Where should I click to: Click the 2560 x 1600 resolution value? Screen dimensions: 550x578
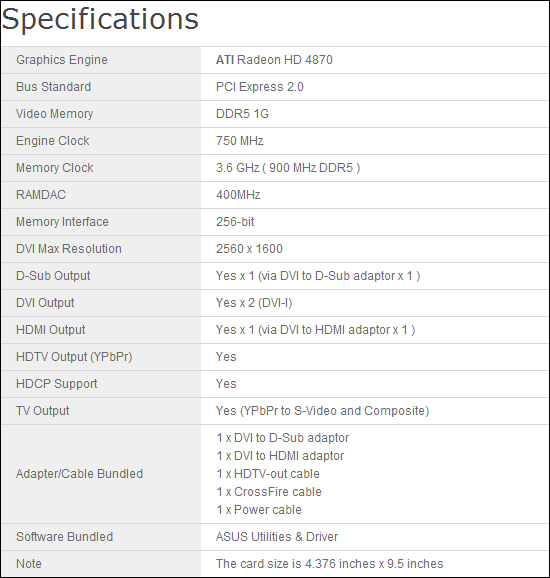(x=249, y=249)
